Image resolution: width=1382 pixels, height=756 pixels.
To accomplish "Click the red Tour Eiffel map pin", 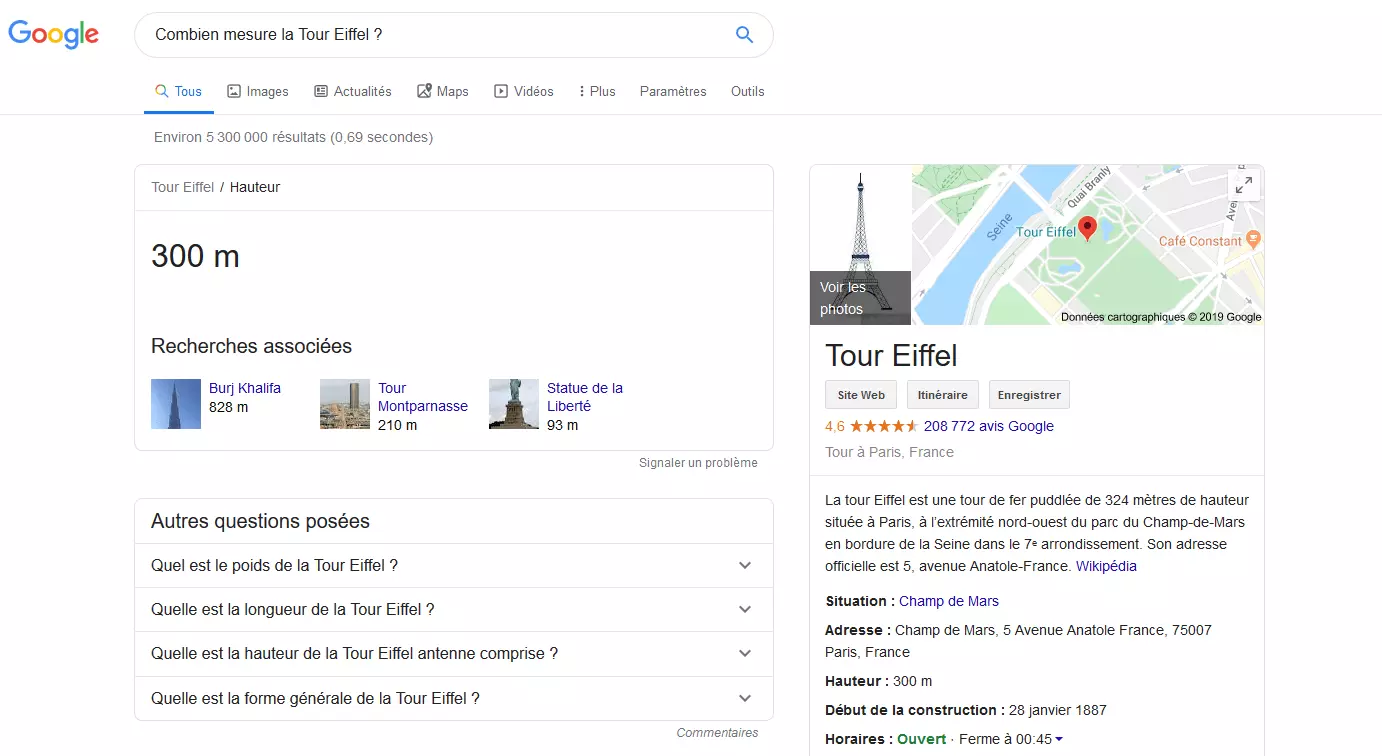I will [x=1087, y=229].
